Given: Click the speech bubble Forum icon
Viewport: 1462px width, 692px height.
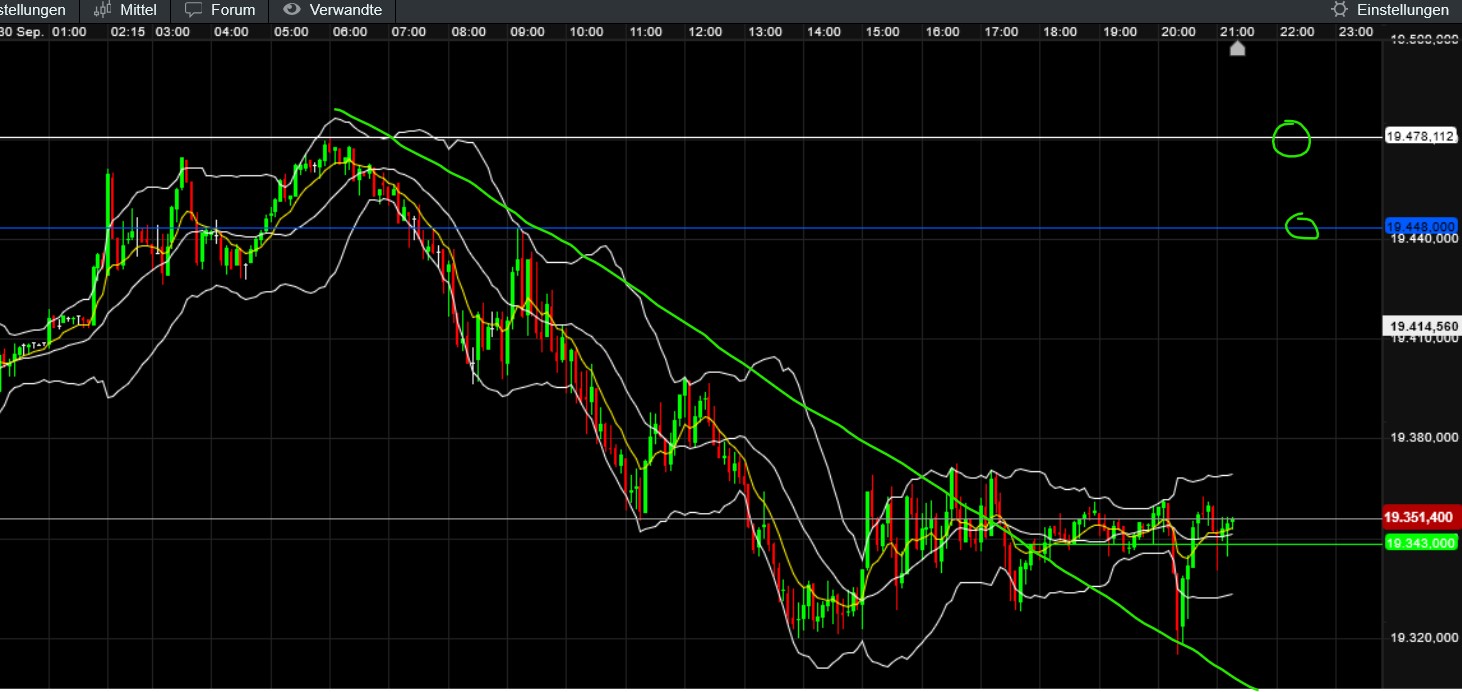Looking at the screenshot, I should pyautogui.click(x=193, y=10).
